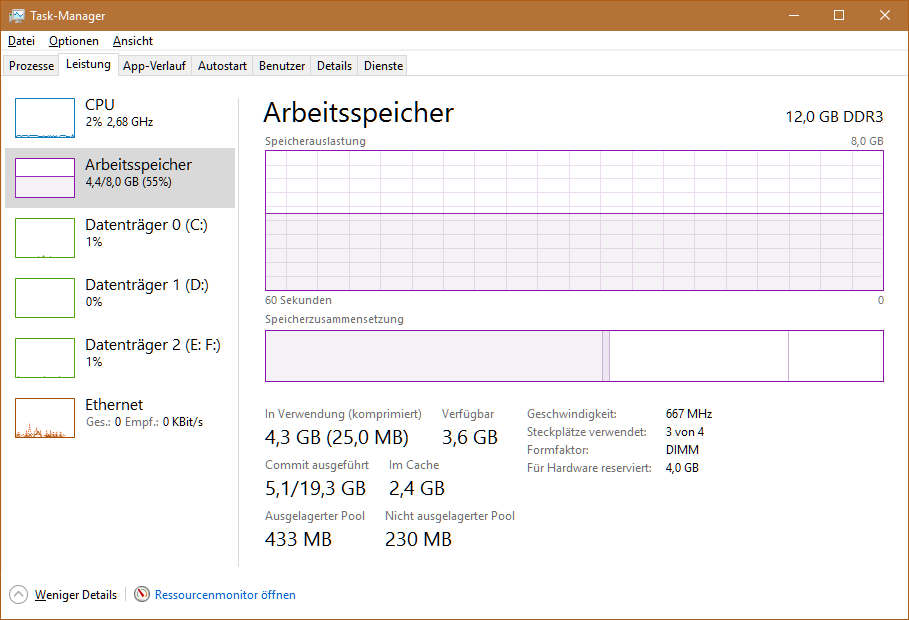Open the Datei menu
Viewport: 909px width, 620px height.
pos(21,41)
